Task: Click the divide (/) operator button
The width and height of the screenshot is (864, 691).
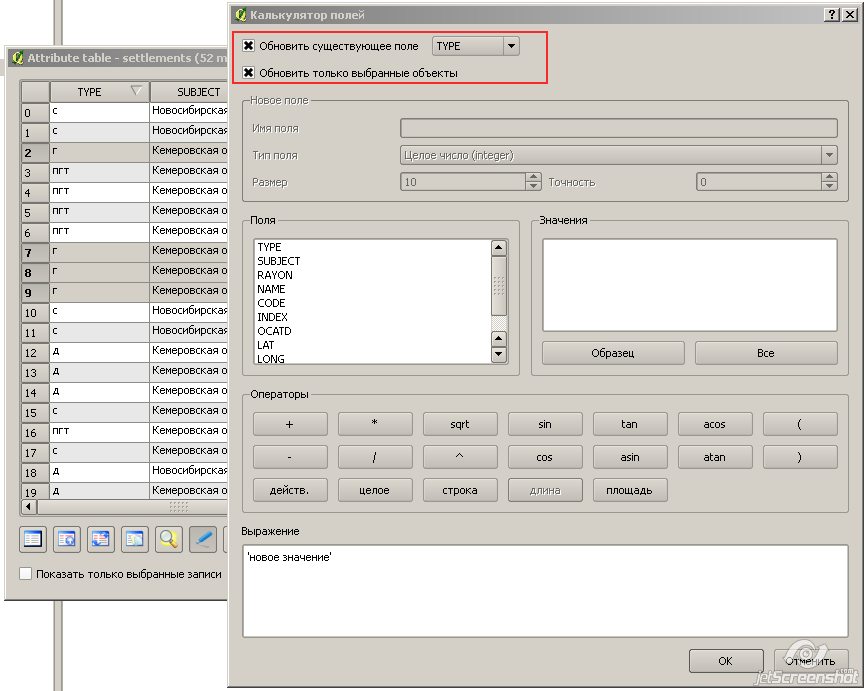Action: click(375, 457)
